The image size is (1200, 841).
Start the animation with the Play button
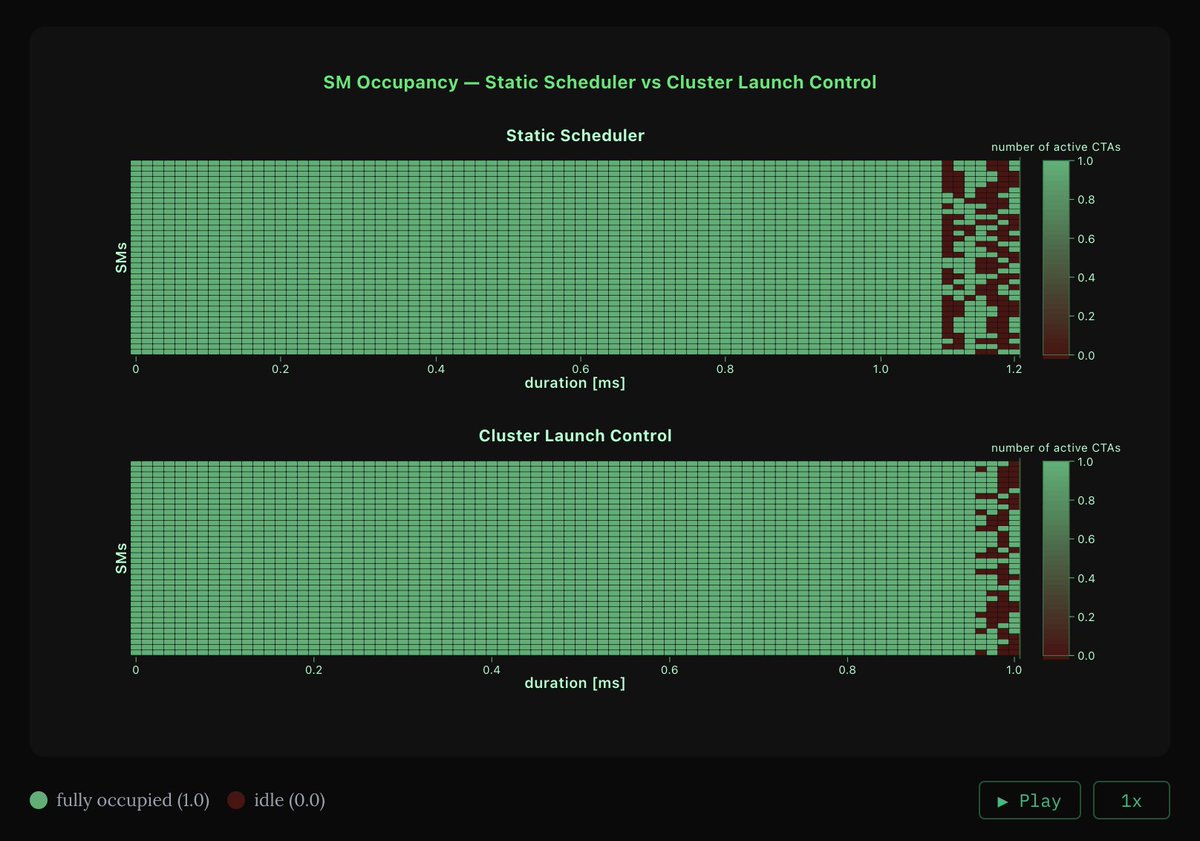1030,801
